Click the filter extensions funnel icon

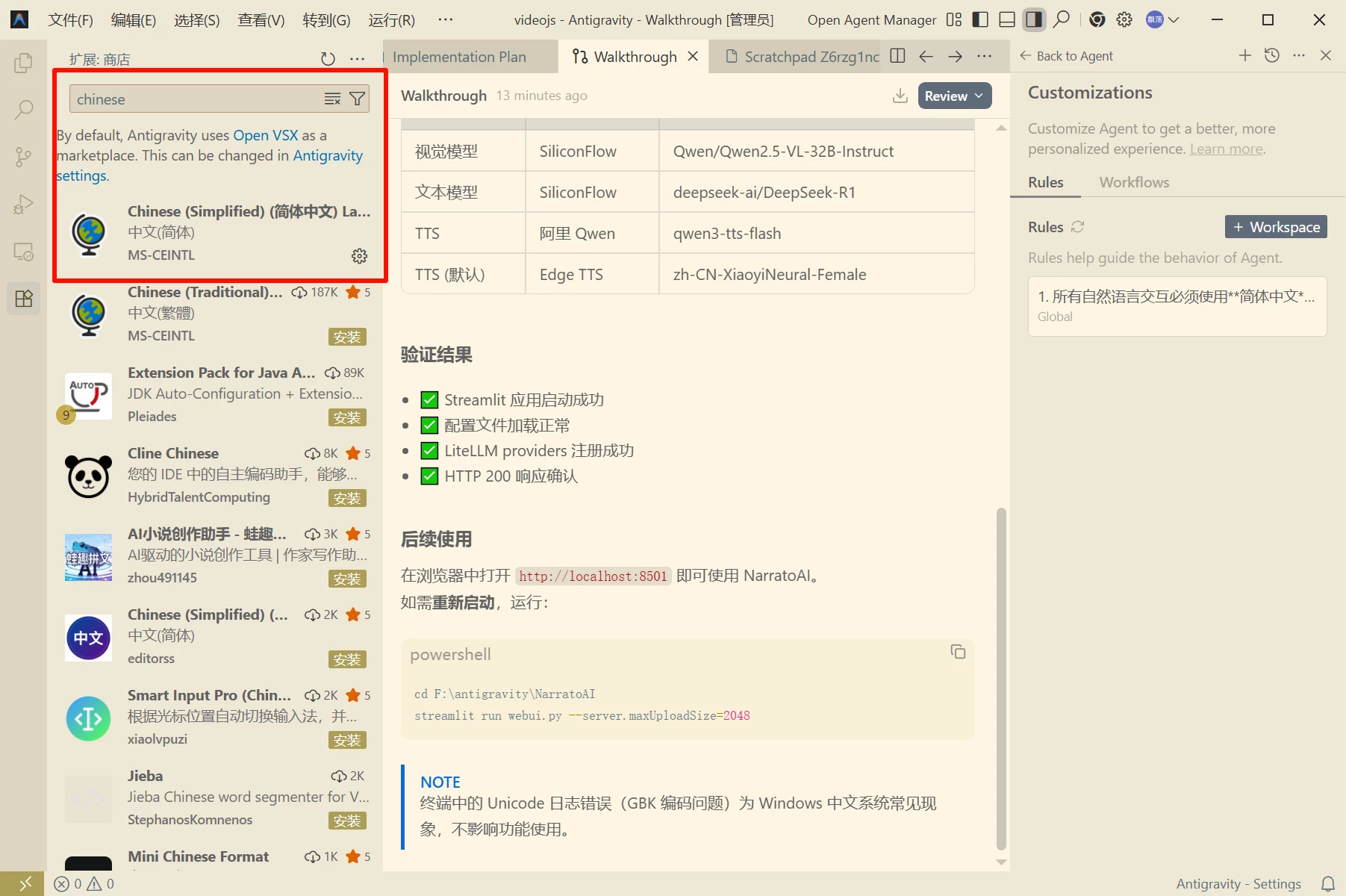pyautogui.click(x=358, y=99)
